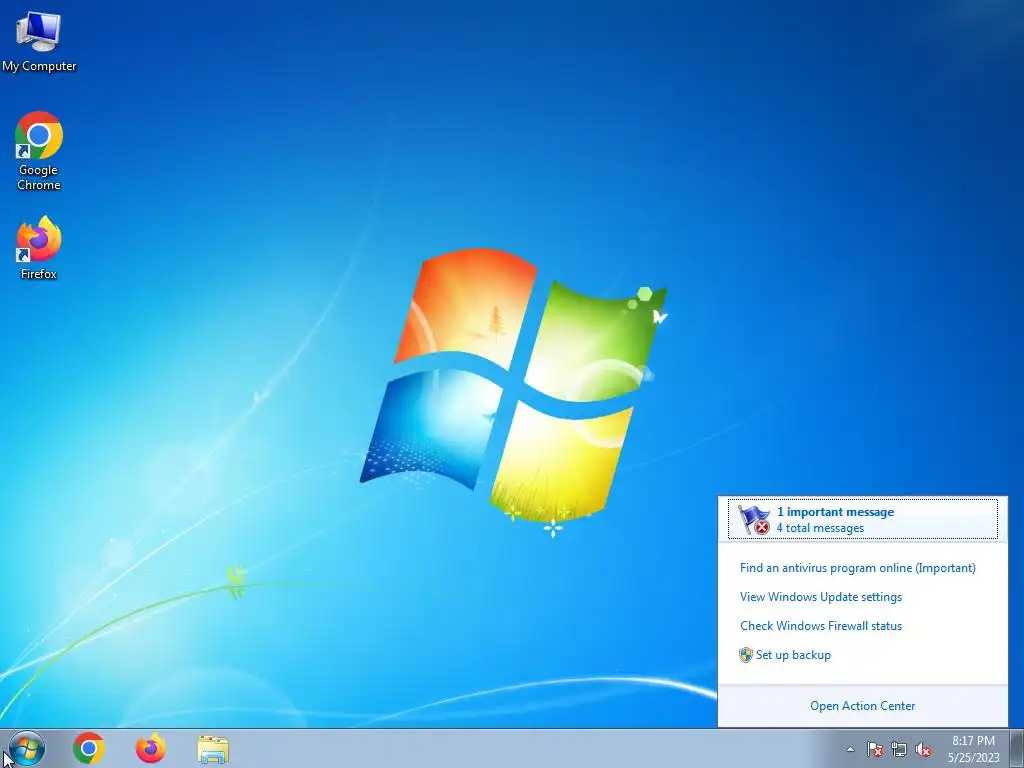This screenshot has height=768, width=1024.
Task: Click the muted volume tray icon
Action: tap(923, 749)
